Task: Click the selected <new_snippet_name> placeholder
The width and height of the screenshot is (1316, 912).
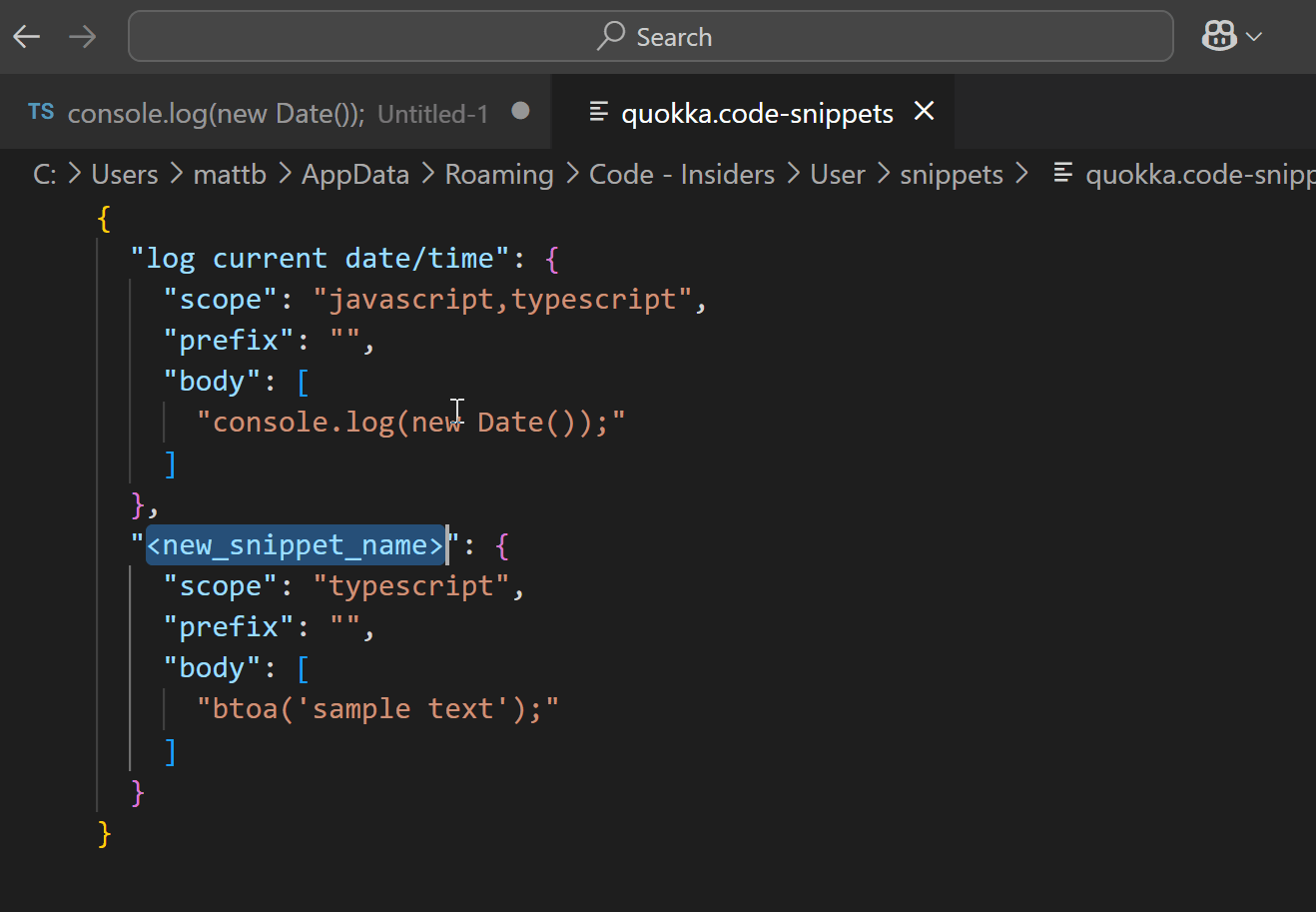Action: (x=296, y=545)
